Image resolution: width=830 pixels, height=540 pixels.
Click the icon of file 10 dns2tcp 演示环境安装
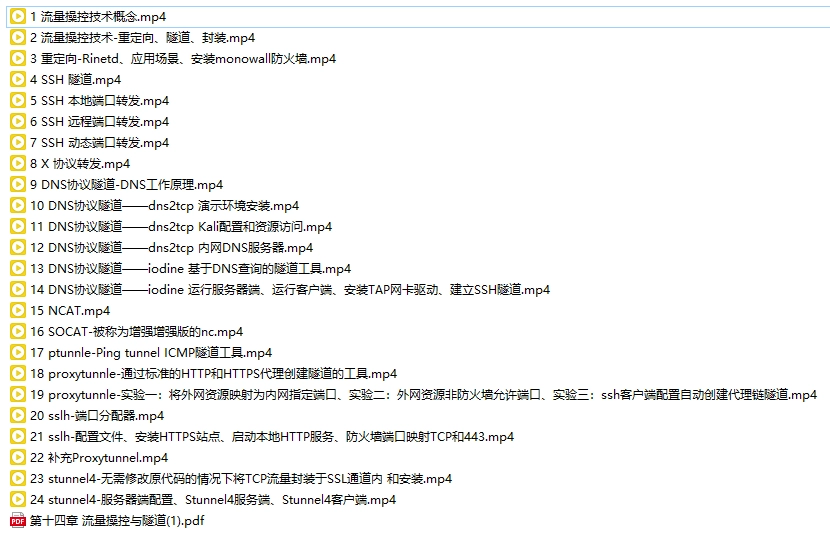17,205
